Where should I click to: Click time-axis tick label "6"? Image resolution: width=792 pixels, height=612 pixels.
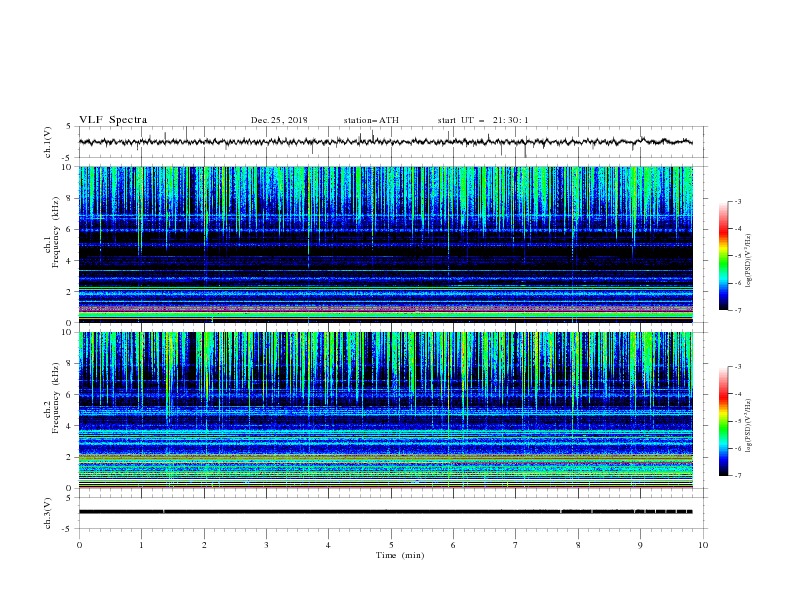(x=453, y=545)
